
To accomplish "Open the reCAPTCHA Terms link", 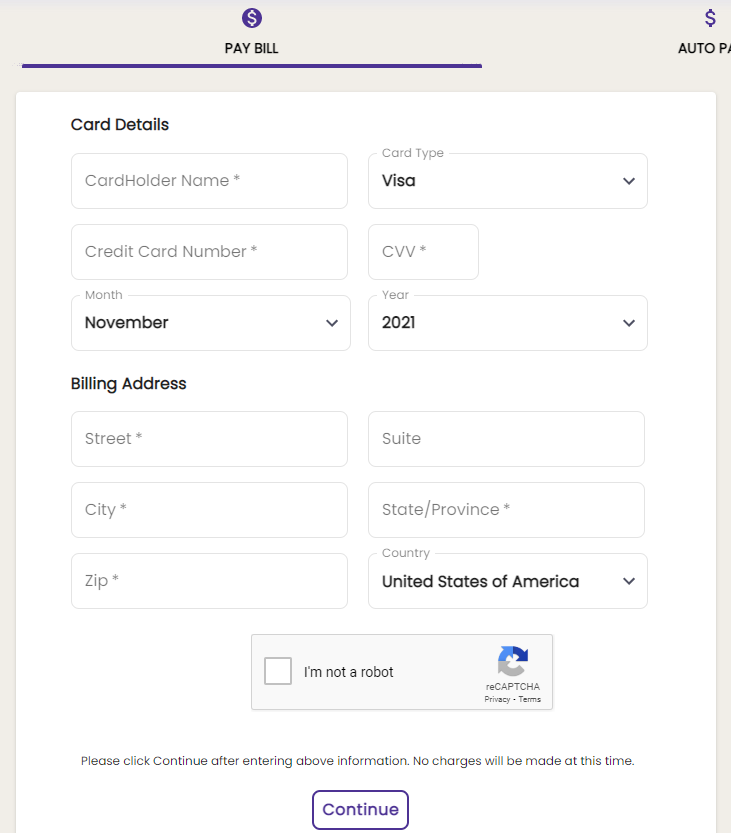I will point(530,699).
